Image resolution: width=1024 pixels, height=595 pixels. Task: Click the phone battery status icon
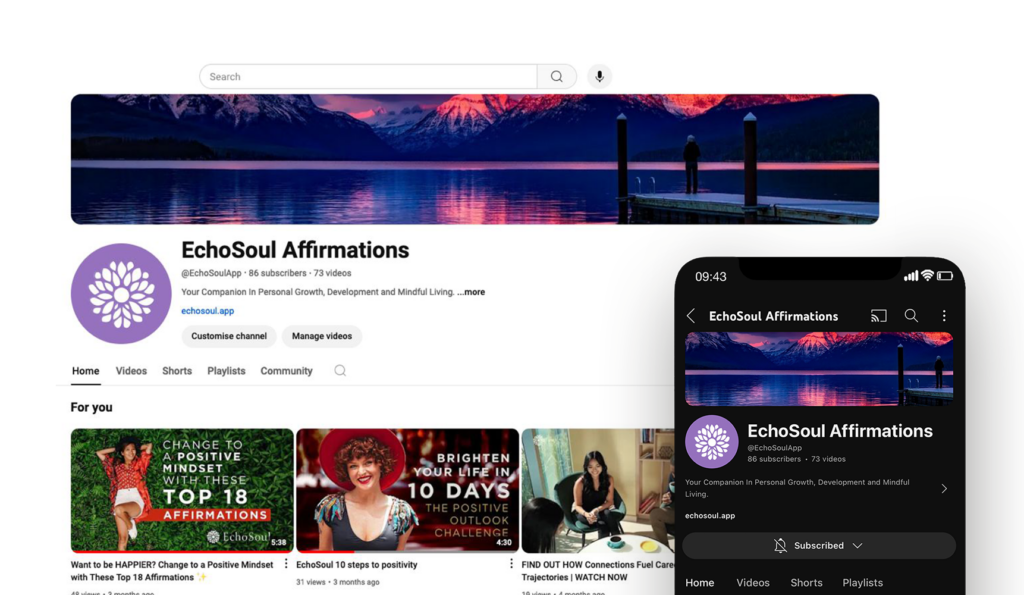tap(945, 276)
